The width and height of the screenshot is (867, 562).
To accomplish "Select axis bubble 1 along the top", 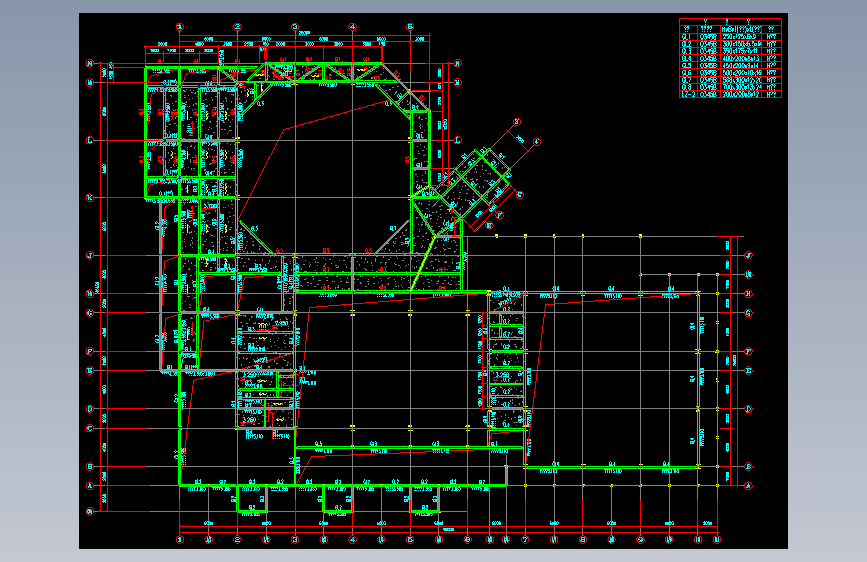I will coord(180,27).
